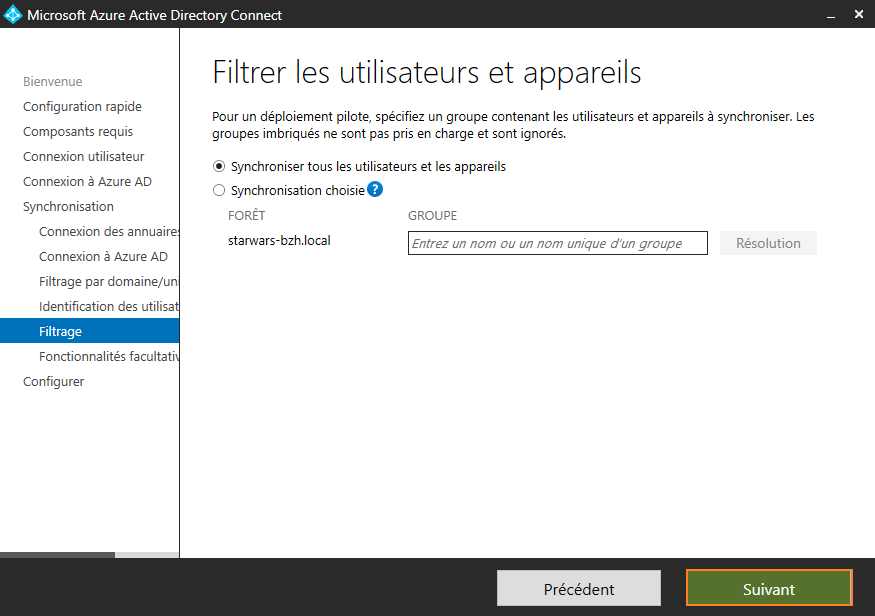Click the Résolution button

coord(768,243)
